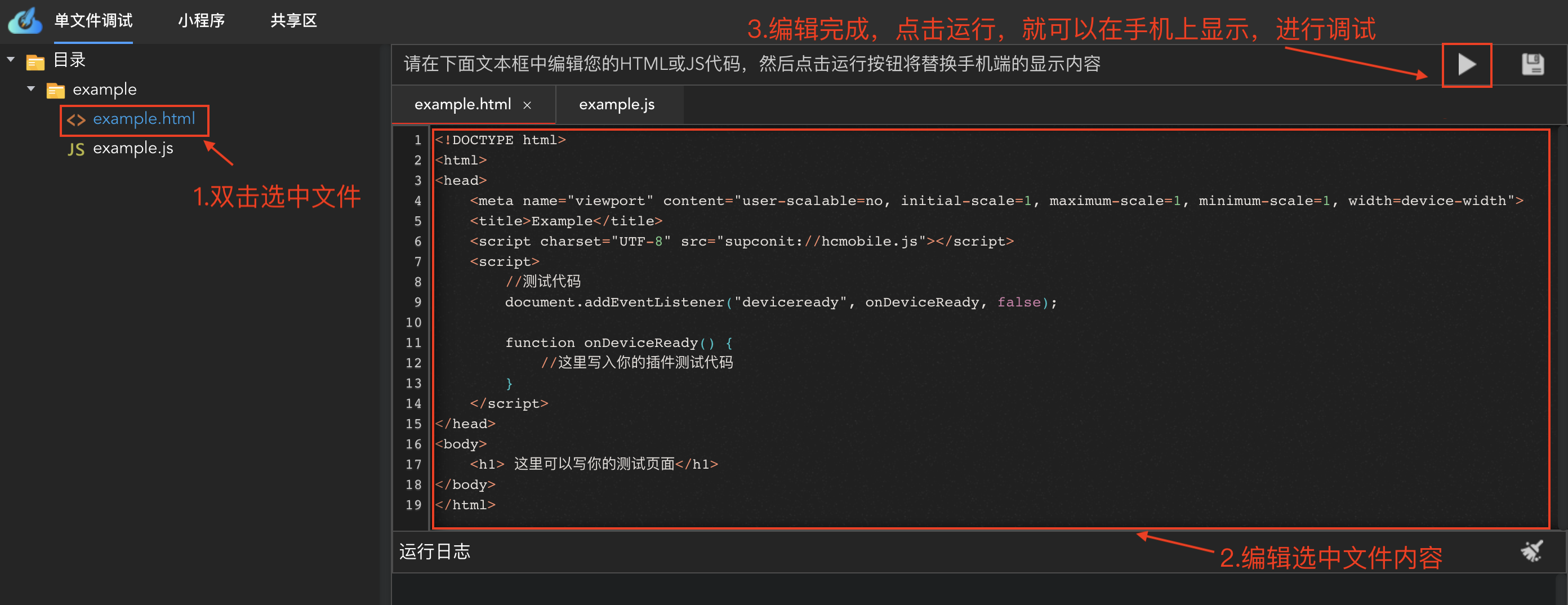This screenshot has width=1568, height=605.
Task: Click the 目录 root folder icon
Action: click(x=35, y=61)
